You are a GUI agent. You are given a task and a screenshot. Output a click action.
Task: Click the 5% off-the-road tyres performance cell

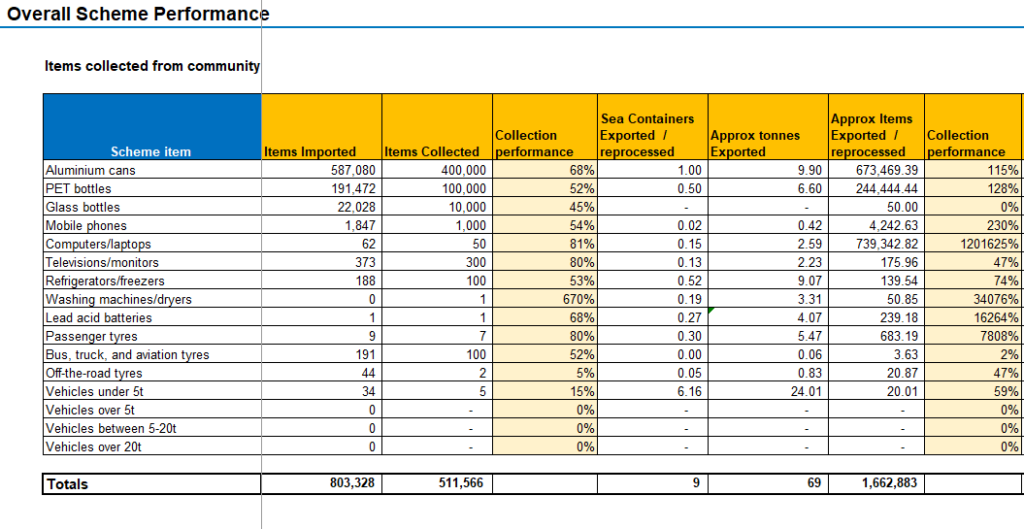[x=545, y=373]
